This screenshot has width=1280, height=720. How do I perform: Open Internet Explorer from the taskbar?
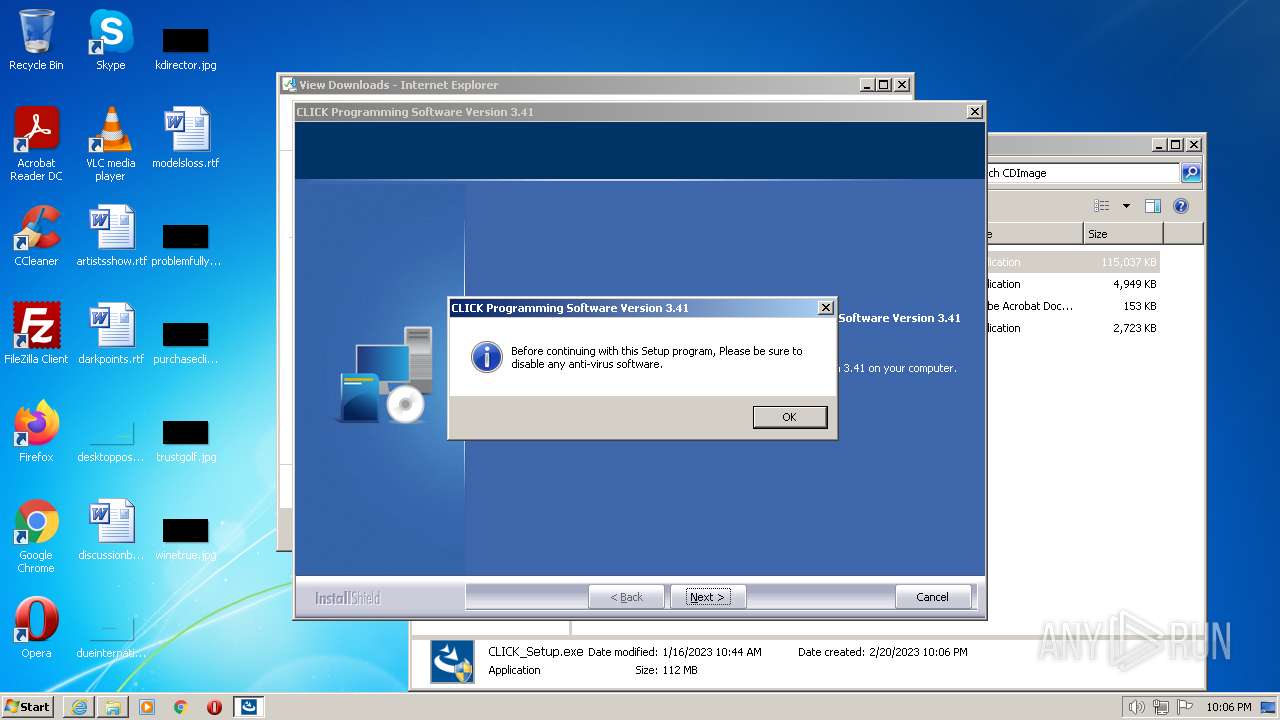coord(79,707)
